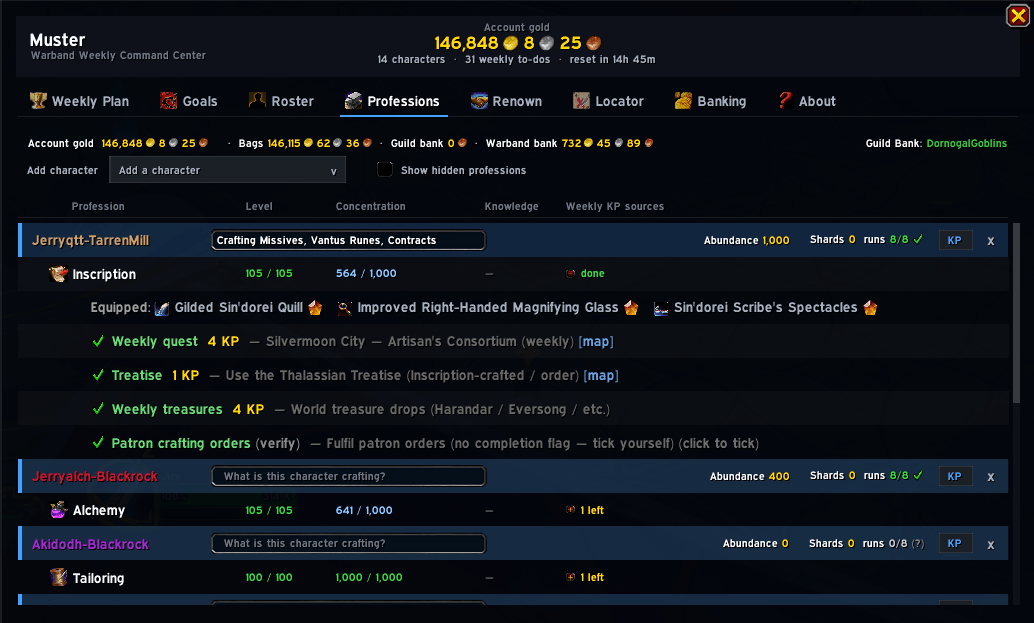Image resolution: width=1034 pixels, height=623 pixels.
Task: Switch to the Weekly Plan tab
Action: pyautogui.click(x=80, y=101)
